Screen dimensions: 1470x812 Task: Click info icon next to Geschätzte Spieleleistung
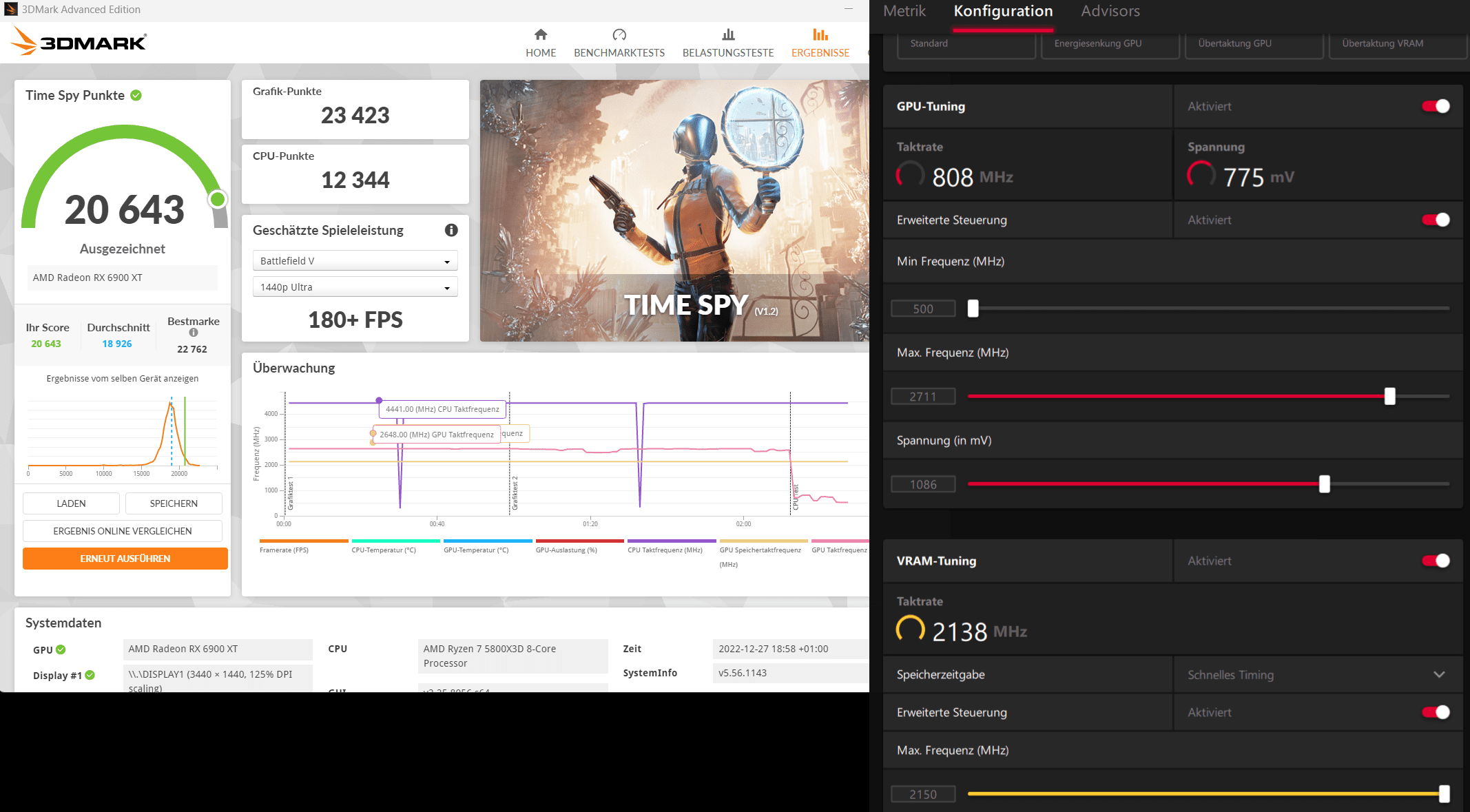click(451, 230)
